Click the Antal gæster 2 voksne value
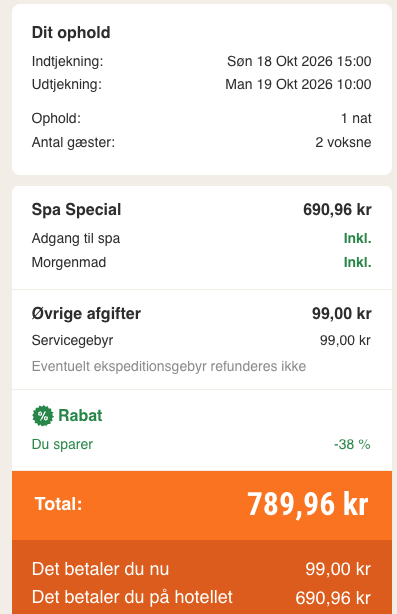 click(x=343, y=142)
